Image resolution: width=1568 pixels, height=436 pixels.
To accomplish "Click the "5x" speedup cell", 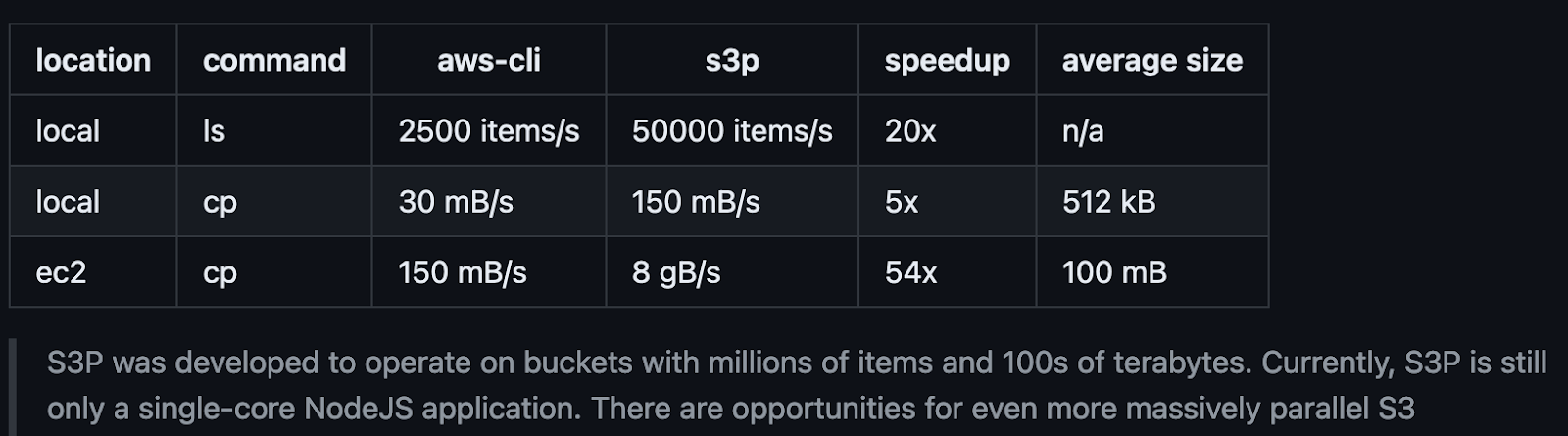I will point(902,202).
